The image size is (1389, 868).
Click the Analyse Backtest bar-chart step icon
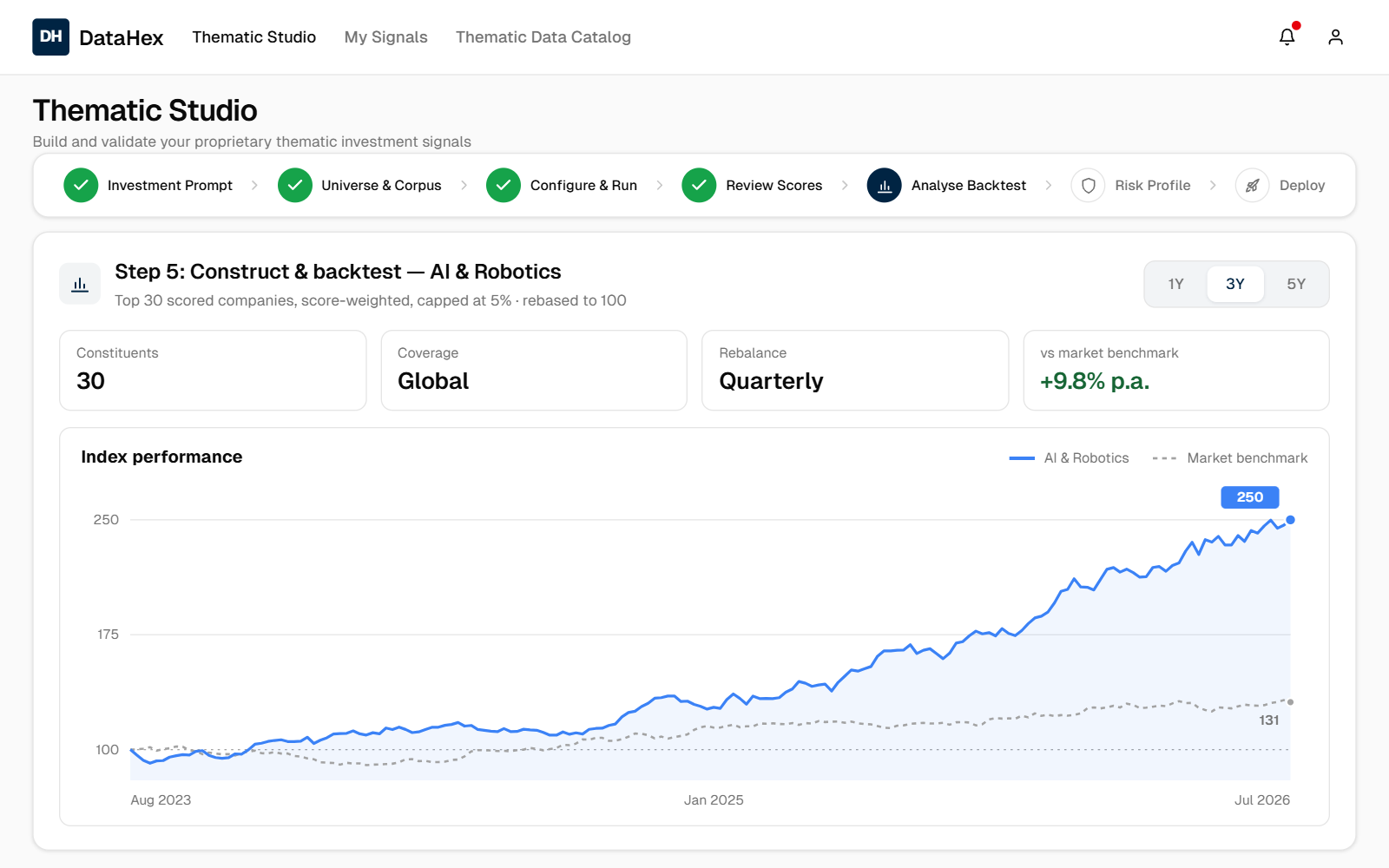point(885,185)
